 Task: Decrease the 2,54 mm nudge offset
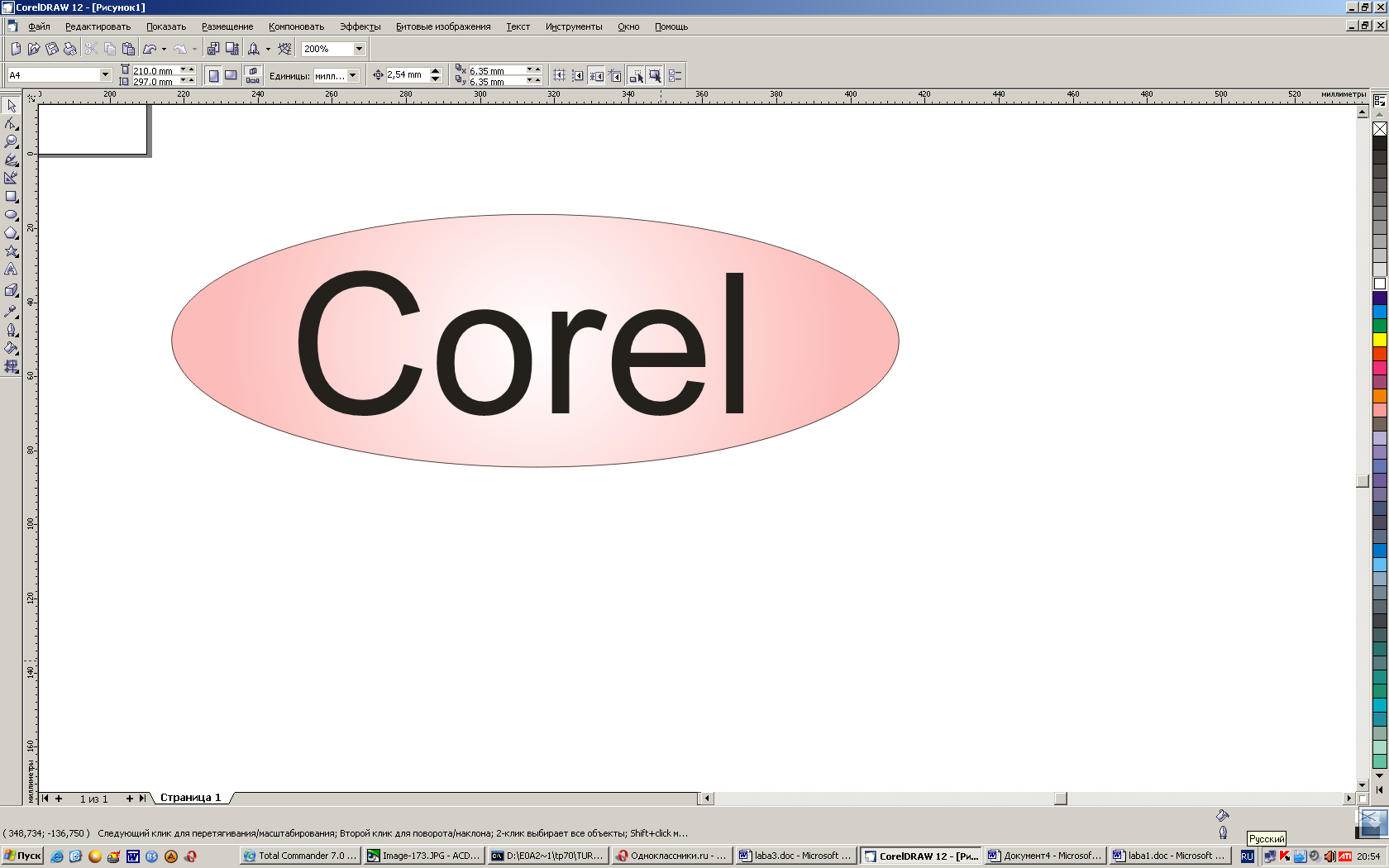pyautogui.click(x=436, y=79)
